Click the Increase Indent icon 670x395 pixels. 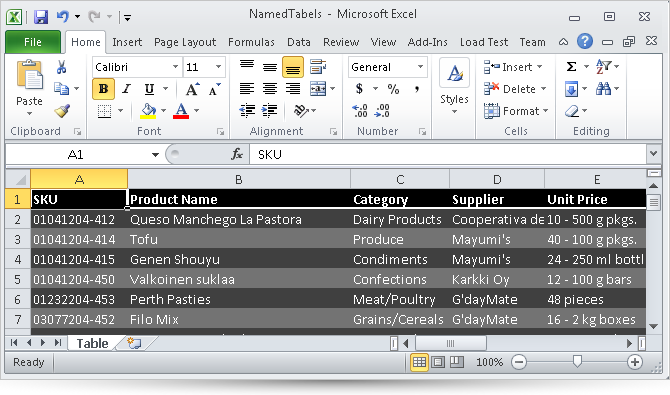coord(270,111)
